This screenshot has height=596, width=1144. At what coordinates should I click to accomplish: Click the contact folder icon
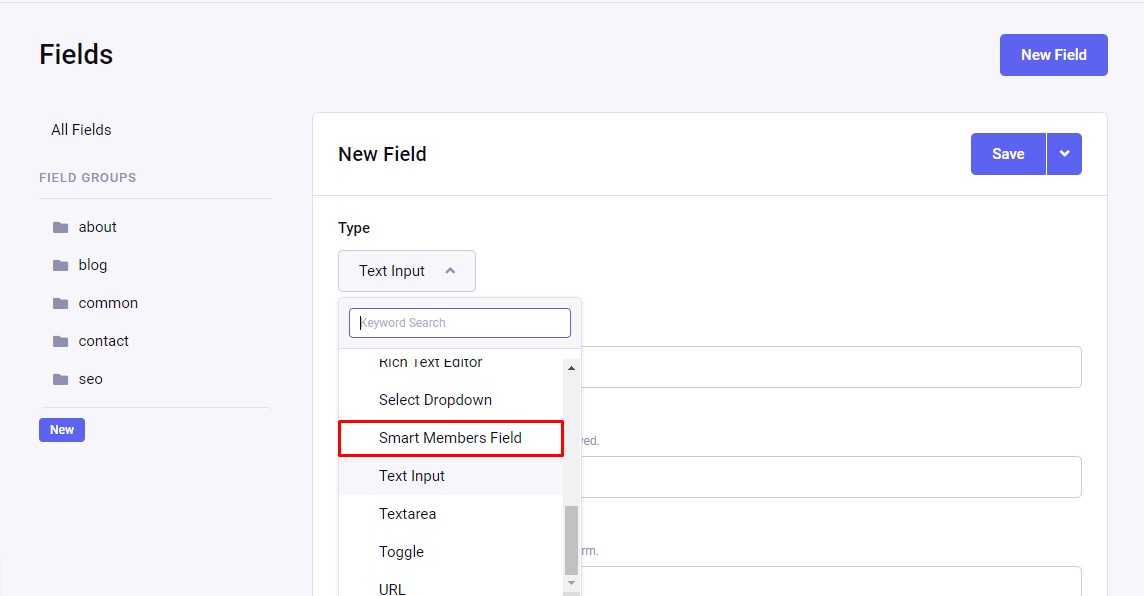click(x=60, y=341)
